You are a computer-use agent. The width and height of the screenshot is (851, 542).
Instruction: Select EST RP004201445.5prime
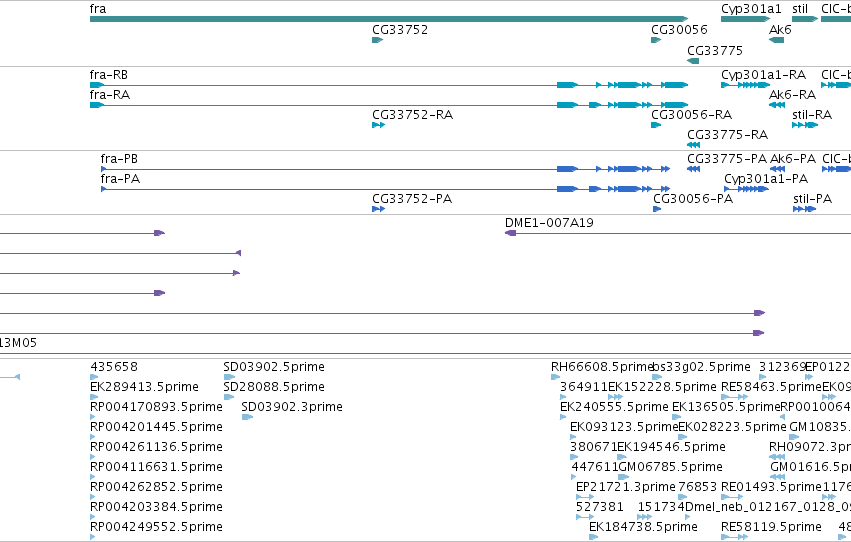156,428
